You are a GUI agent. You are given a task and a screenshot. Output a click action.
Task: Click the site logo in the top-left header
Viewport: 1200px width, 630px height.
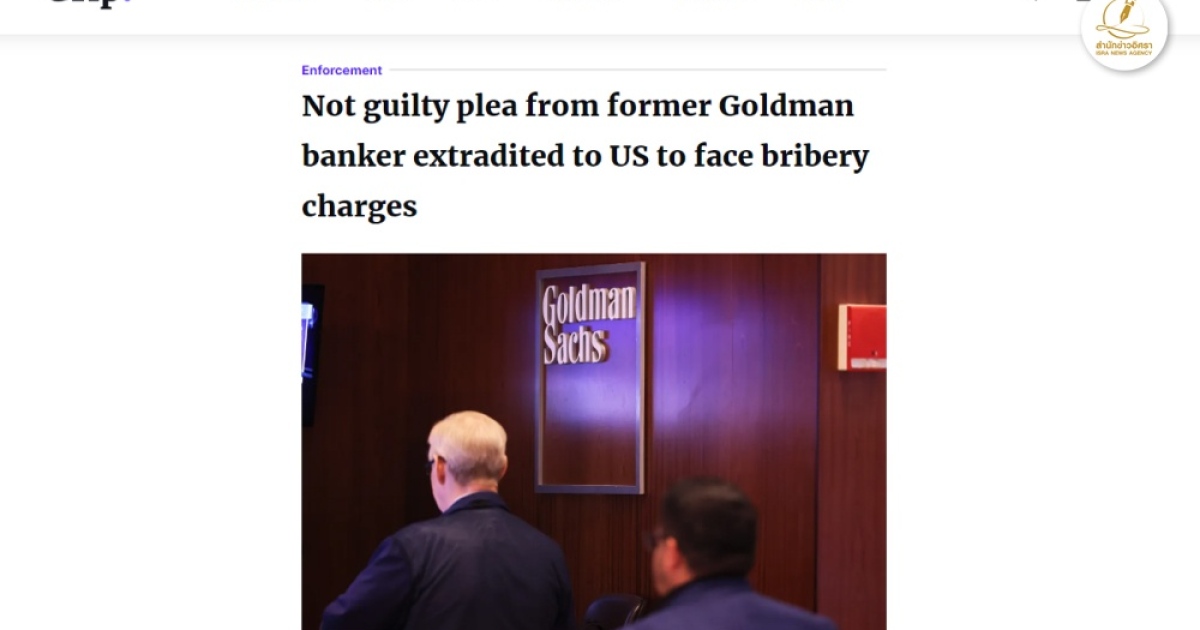point(90,5)
